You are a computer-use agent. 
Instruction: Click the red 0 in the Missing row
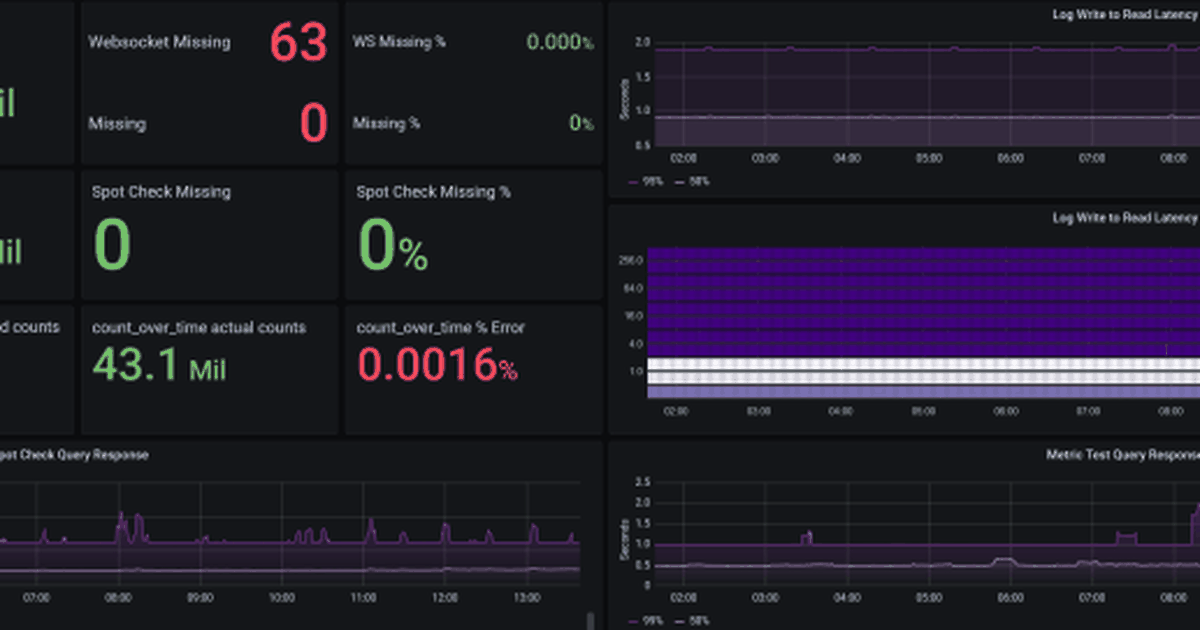(313, 124)
